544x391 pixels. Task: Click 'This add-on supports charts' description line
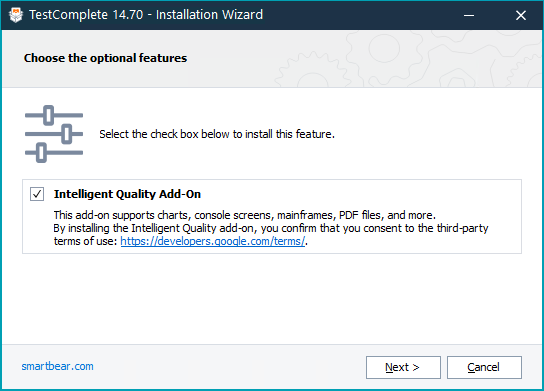click(245, 215)
